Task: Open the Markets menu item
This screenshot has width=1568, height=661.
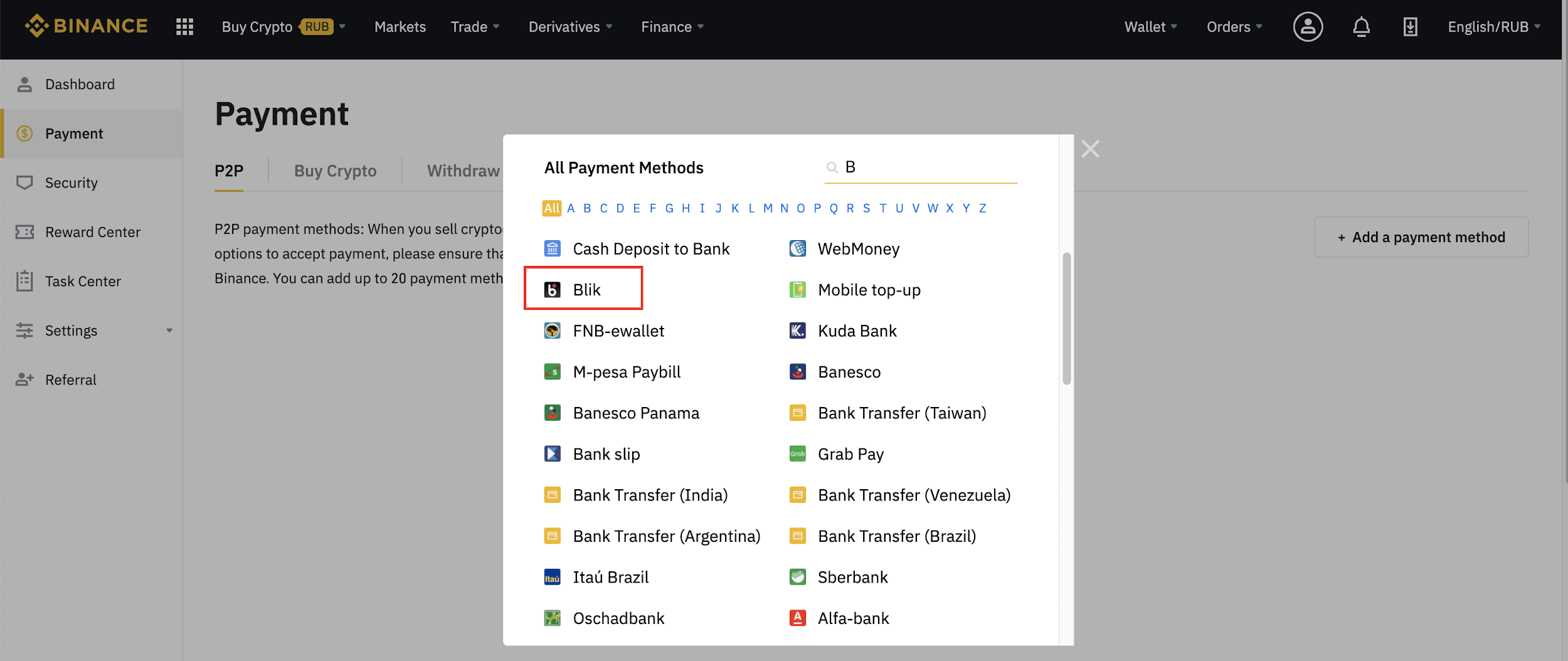Action: click(x=400, y=27)
